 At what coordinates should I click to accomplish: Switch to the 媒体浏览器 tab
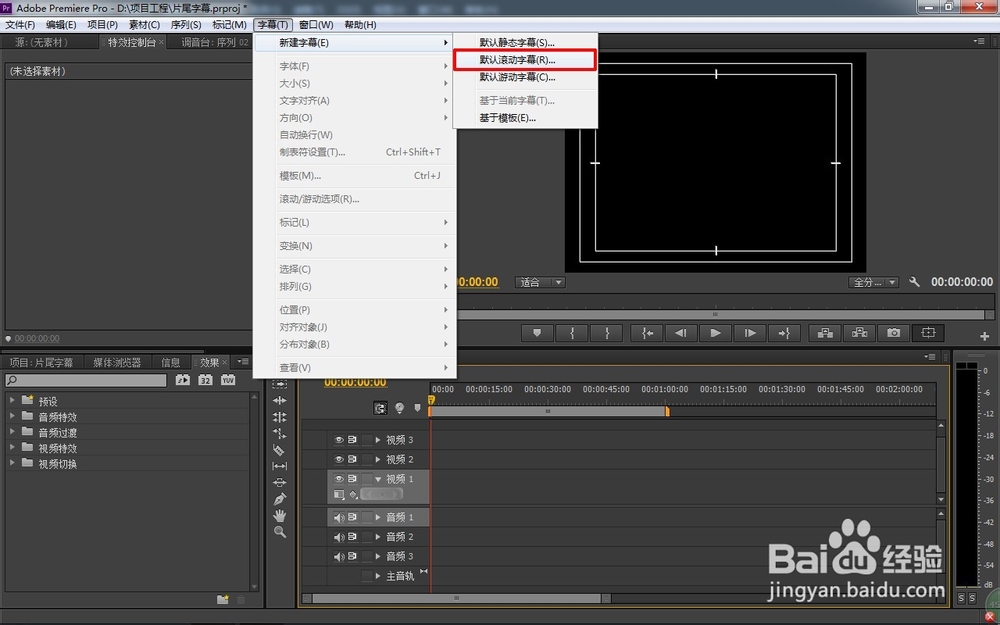pyautogui.click(x=117, y=362)
